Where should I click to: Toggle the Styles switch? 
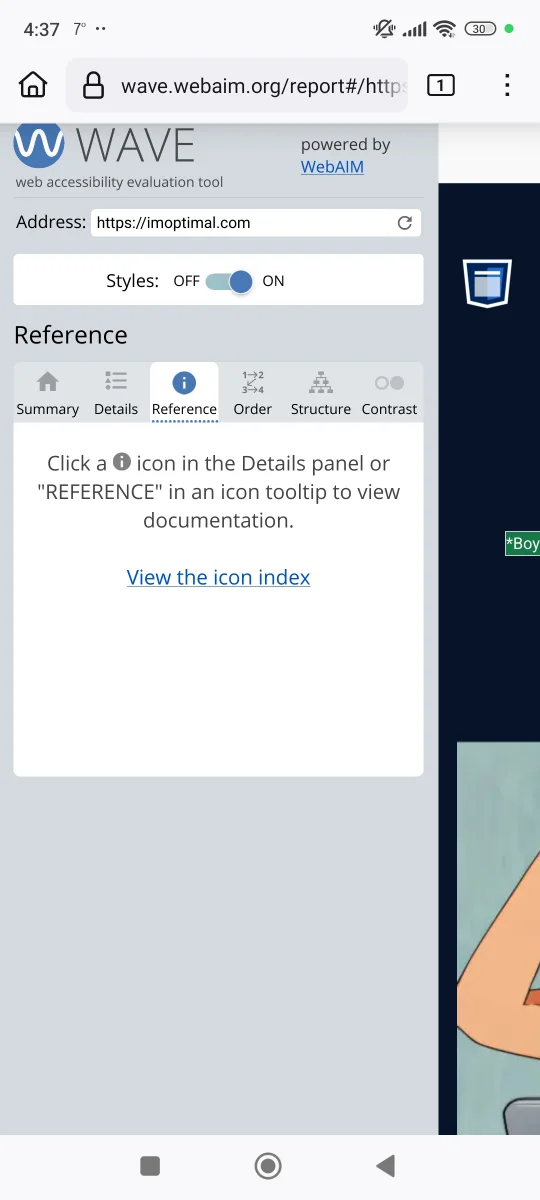tap(229, 281)
